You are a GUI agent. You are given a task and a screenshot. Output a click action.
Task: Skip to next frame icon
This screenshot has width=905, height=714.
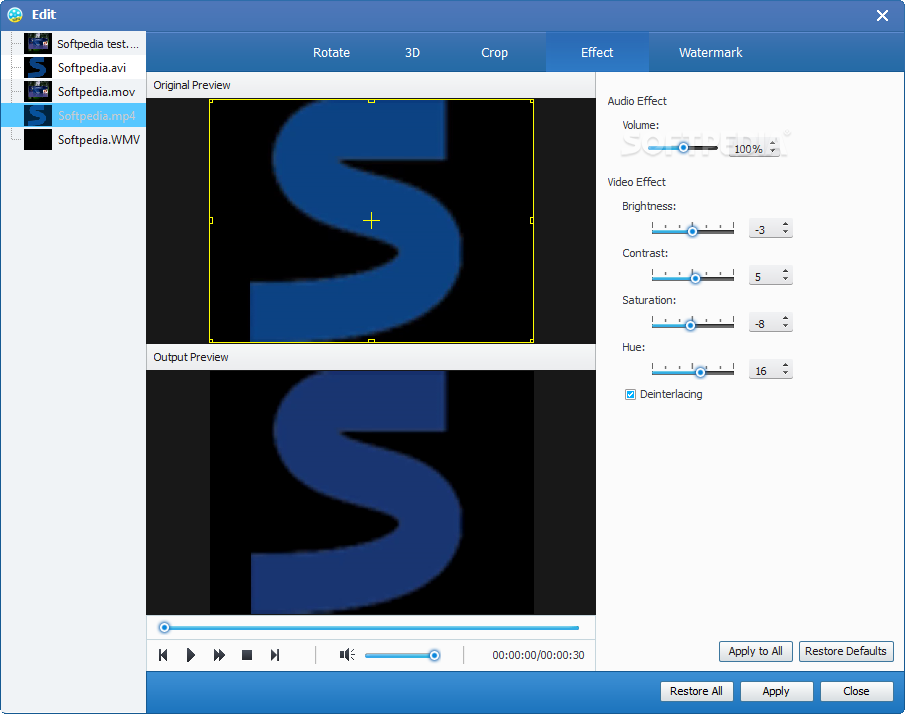click(275, 655)
